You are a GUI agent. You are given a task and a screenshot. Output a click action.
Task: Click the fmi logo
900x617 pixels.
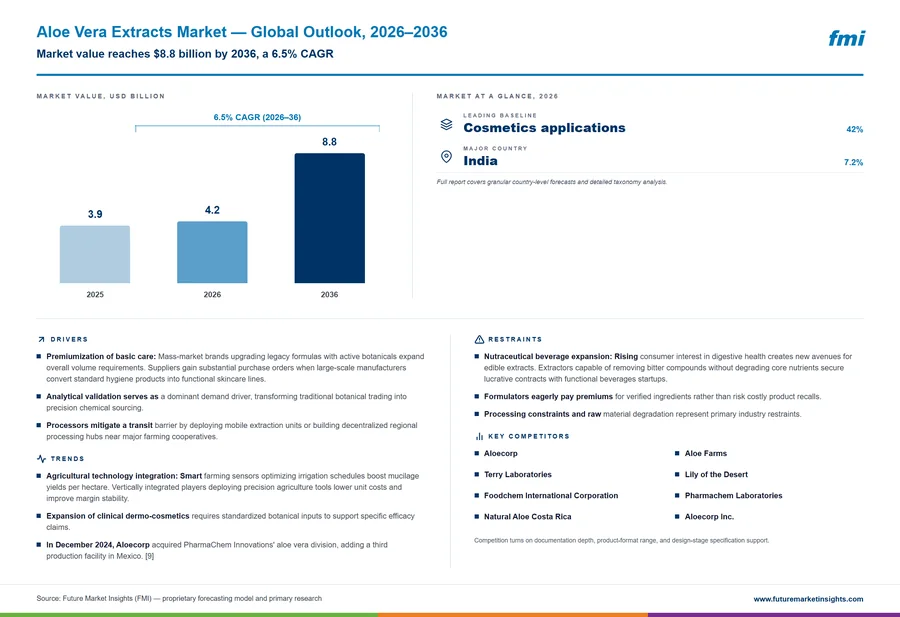(x=847, y=38)
